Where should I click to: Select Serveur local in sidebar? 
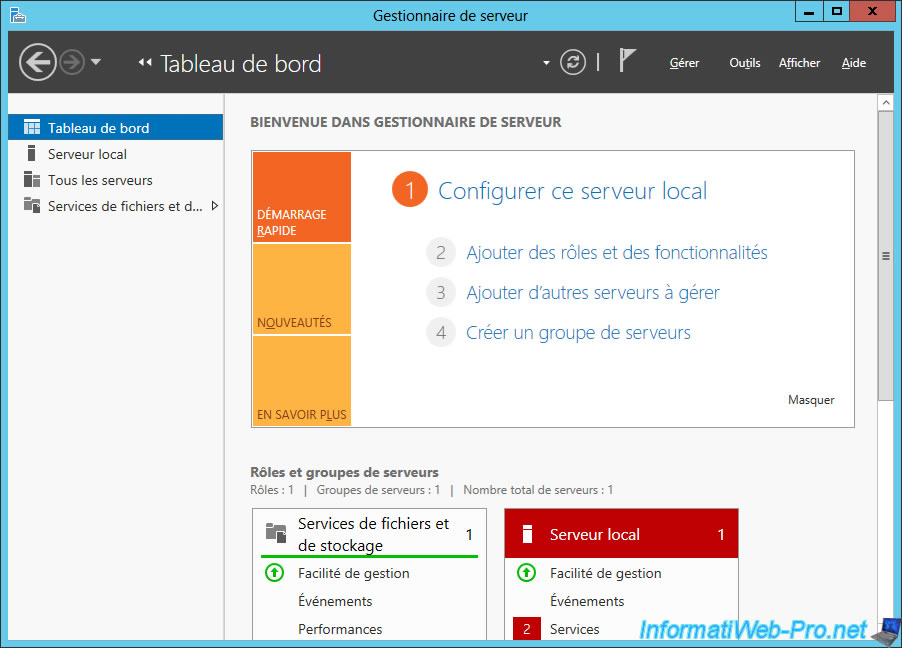point(116,154)
